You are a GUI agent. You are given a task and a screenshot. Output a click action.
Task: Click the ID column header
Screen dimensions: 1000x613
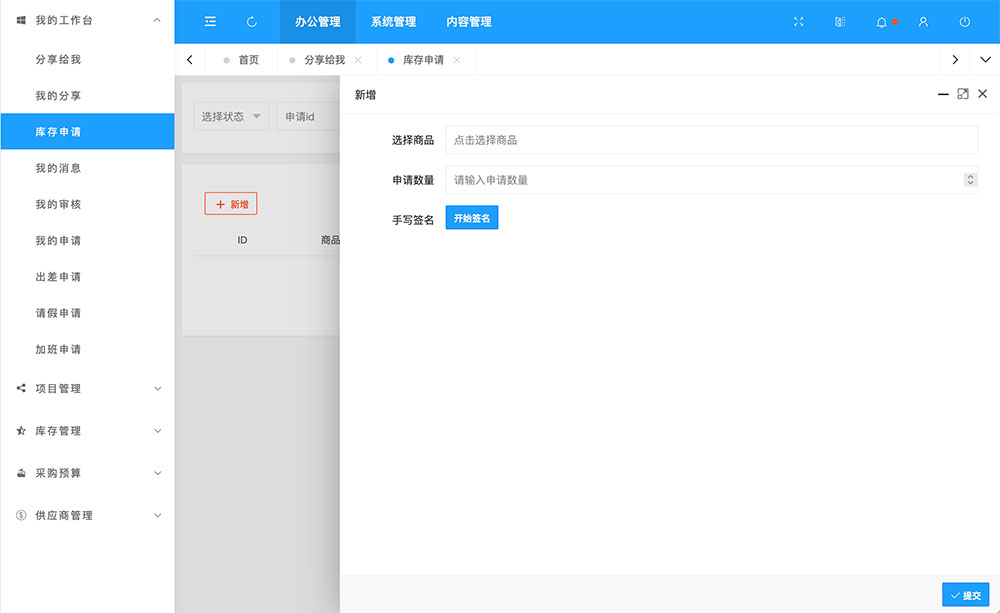click(x=242, y=240)
